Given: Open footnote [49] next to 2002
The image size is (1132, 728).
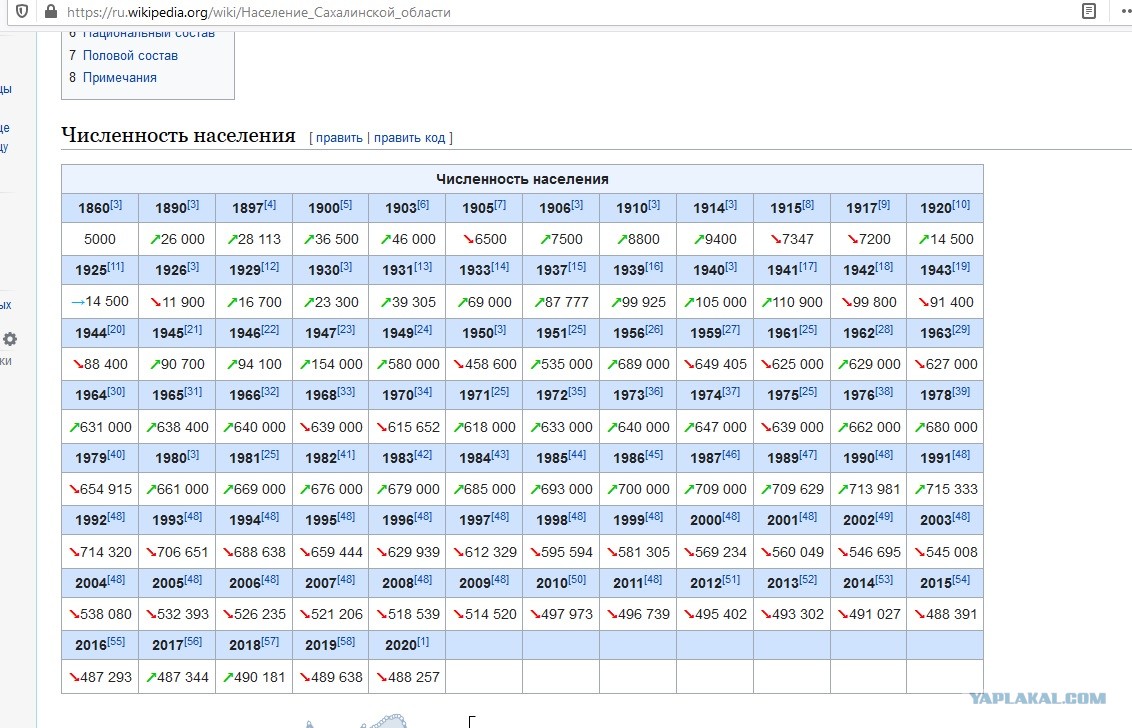Looking at the screenshot, I should [x=884, y=516].
